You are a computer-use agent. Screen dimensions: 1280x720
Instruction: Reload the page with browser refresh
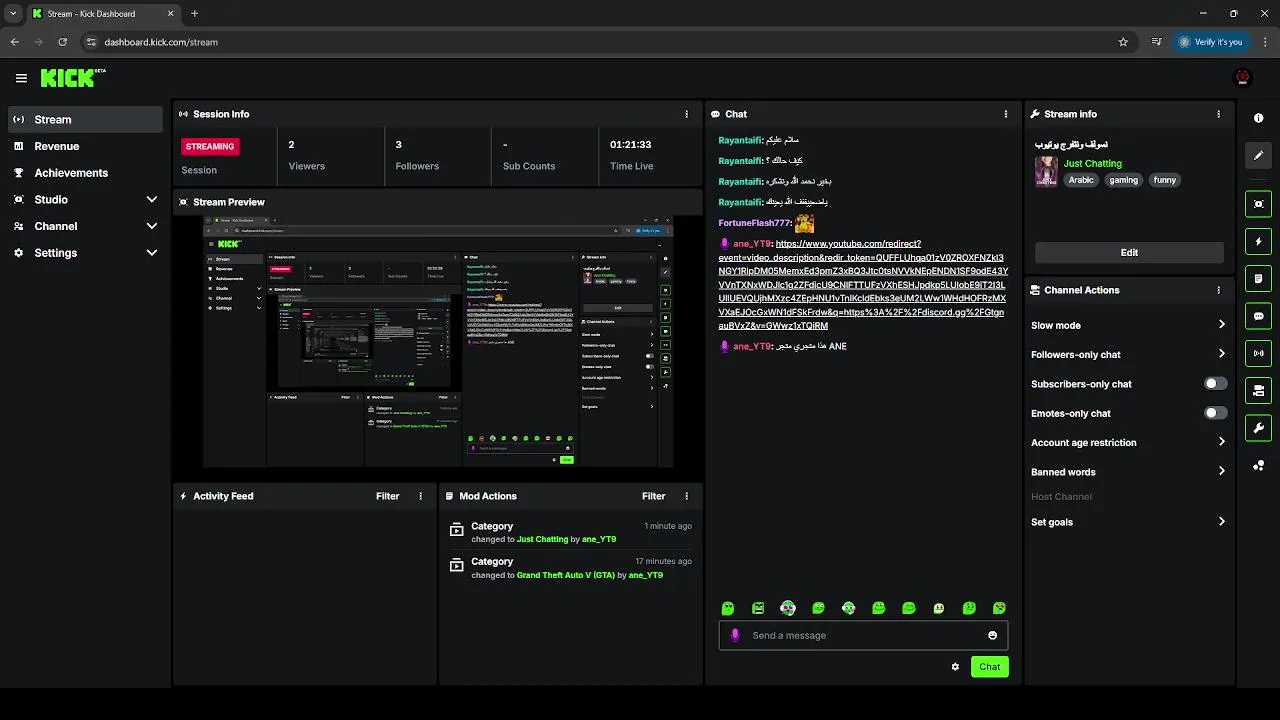click(x=62, y=42)
